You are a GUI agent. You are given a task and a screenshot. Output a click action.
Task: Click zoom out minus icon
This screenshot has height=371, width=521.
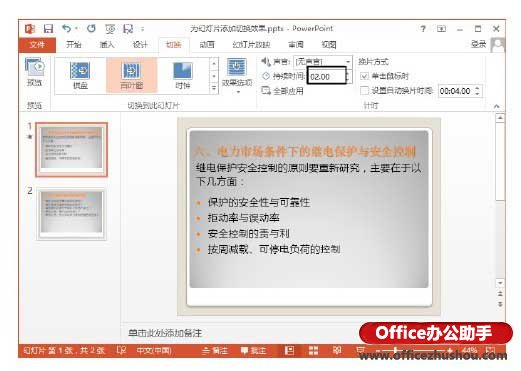(x=378, y=351)
